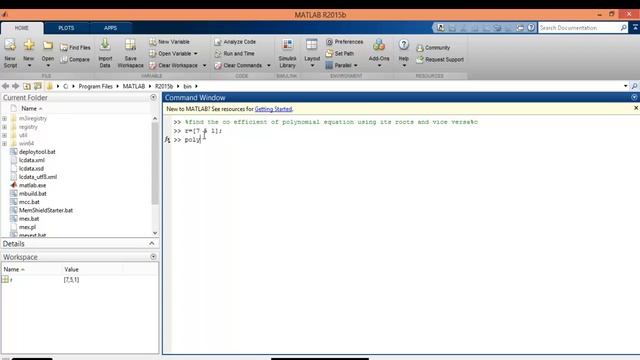Collapse the Details panel
This screenshot has width=640, height=360.
[152, 243]
